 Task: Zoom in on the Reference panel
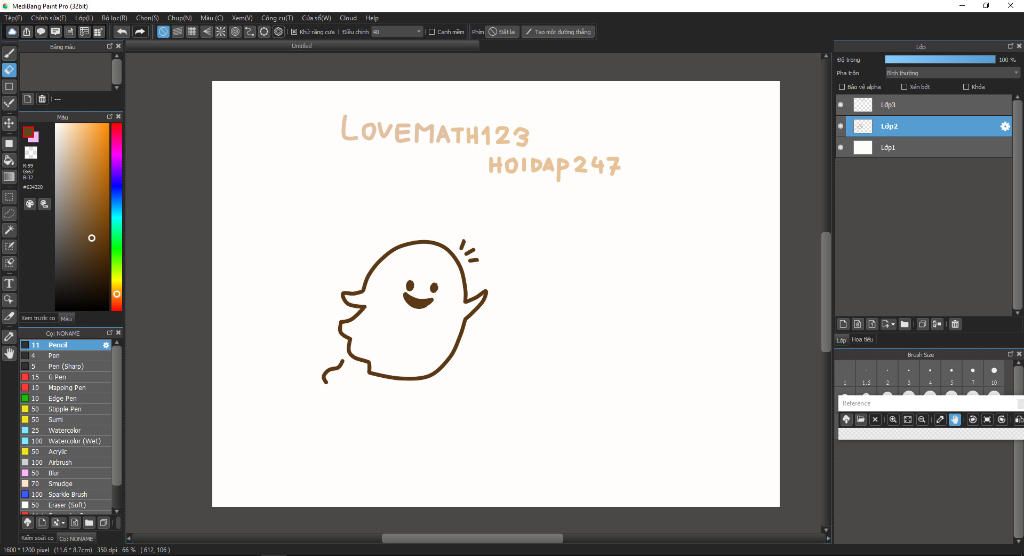893,419
